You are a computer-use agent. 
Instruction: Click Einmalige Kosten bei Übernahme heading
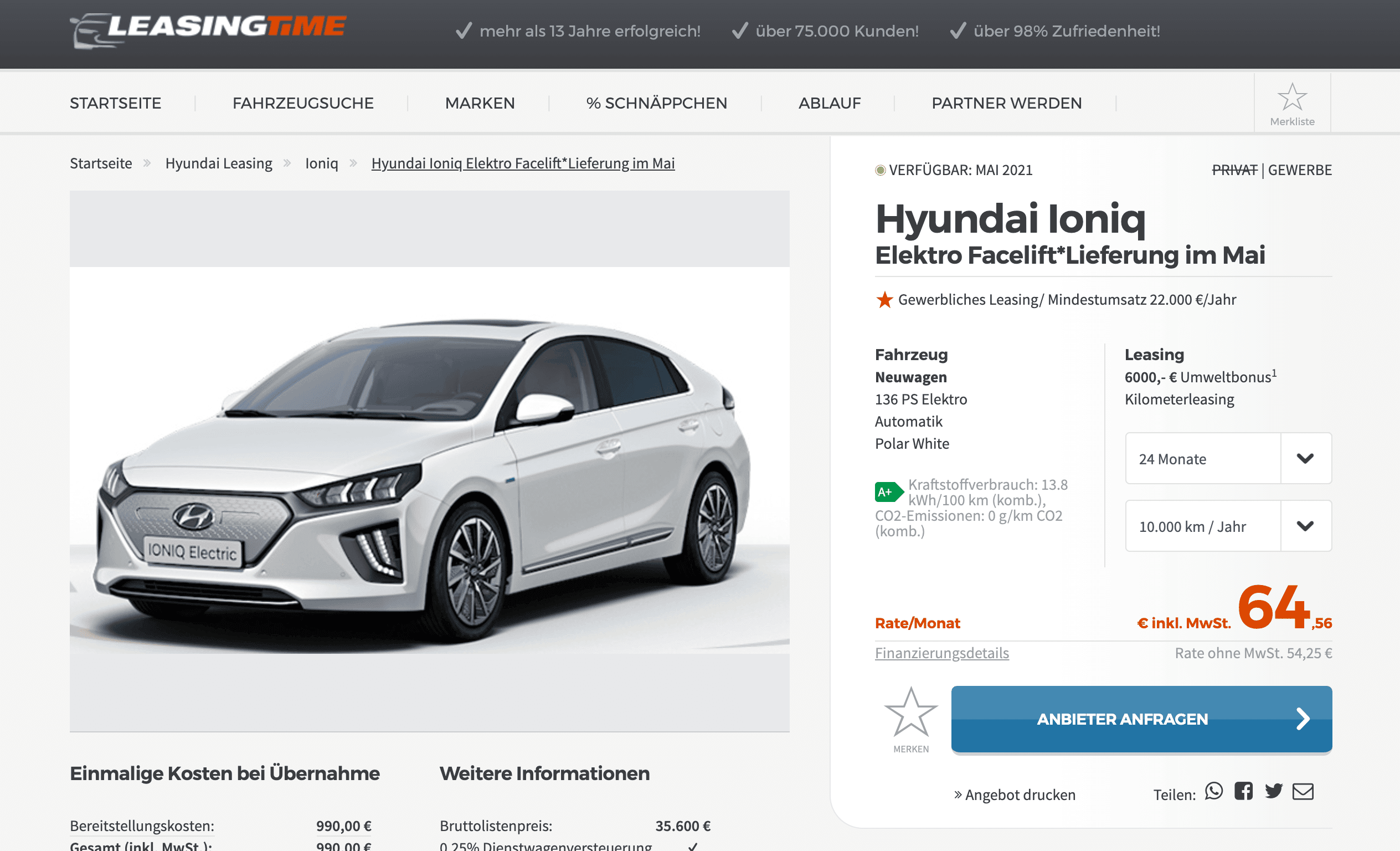(x=224, y=773)
